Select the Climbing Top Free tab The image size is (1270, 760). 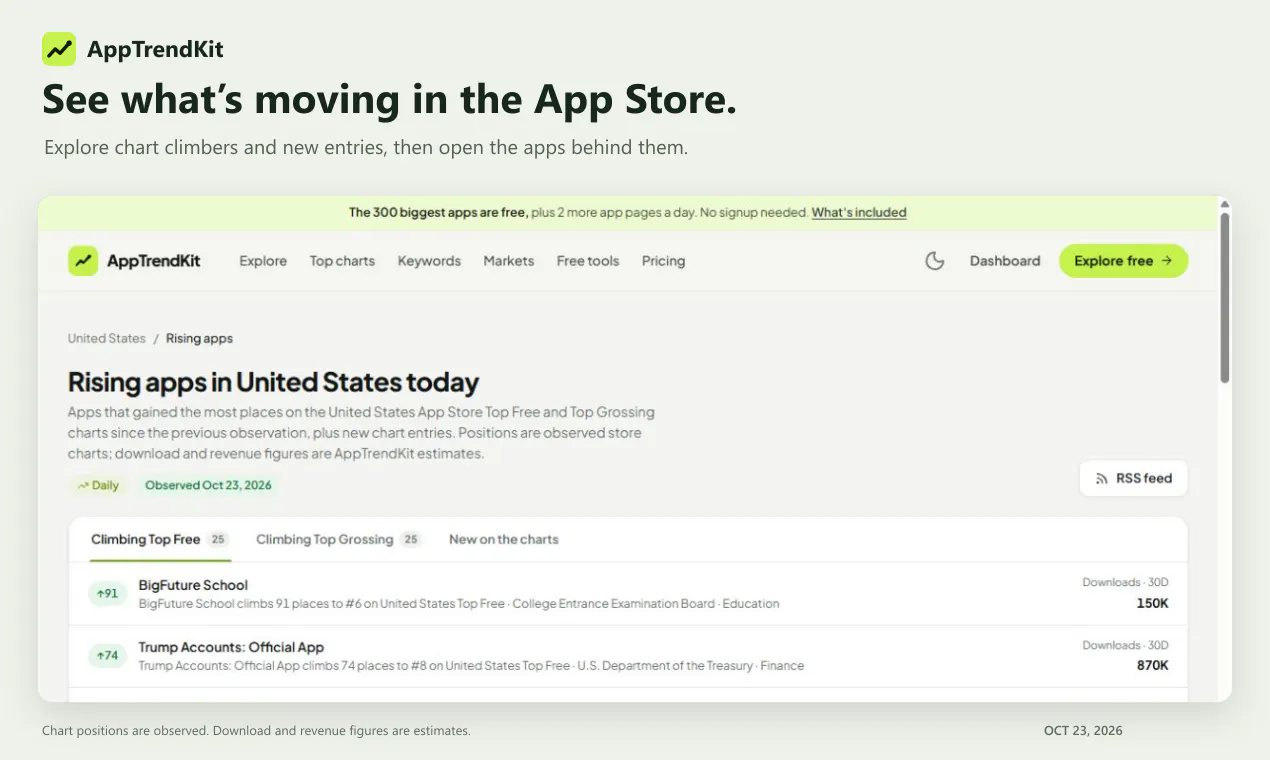click(160, 539)
